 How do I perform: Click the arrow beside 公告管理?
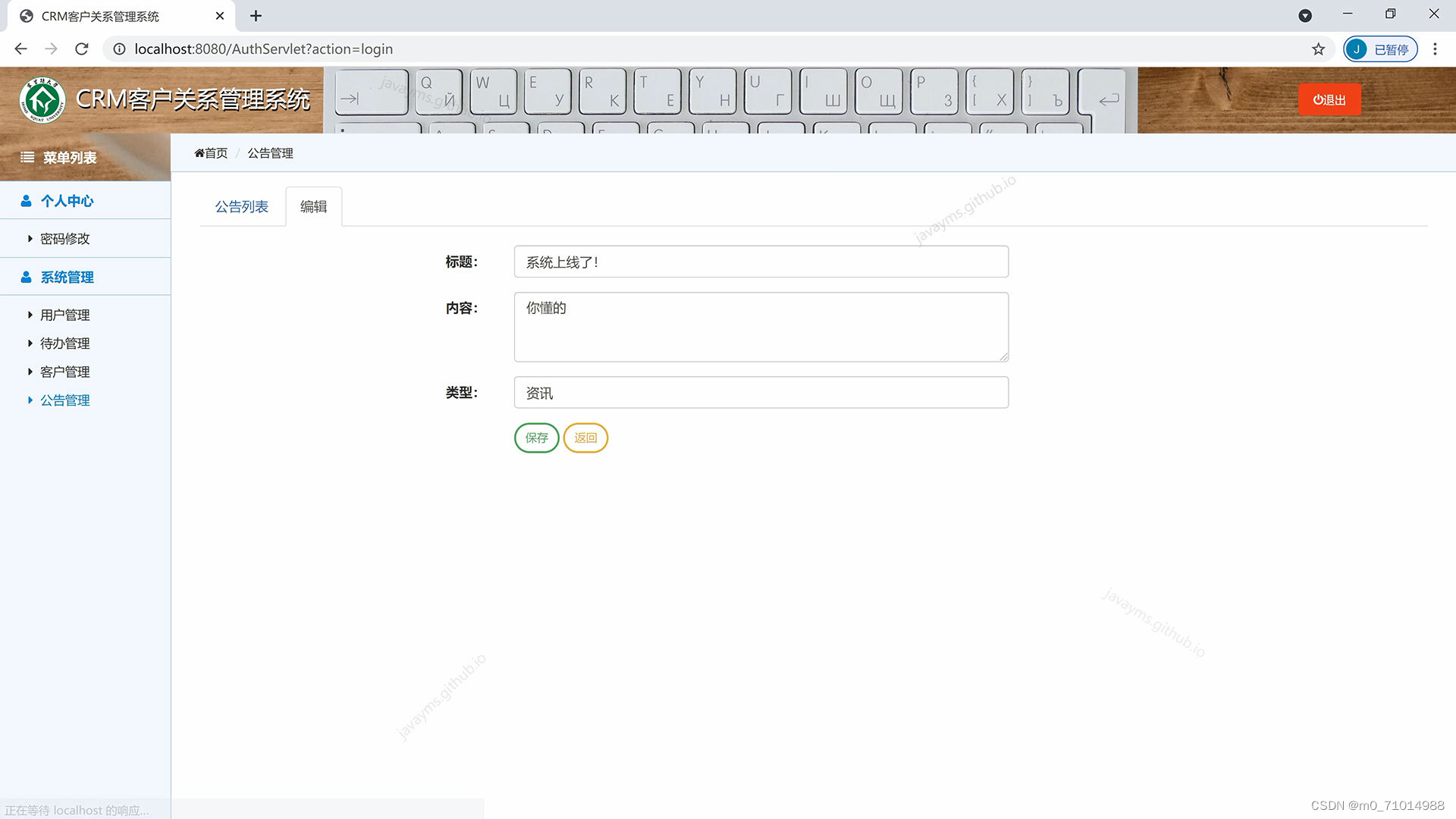tap(30, 400)
